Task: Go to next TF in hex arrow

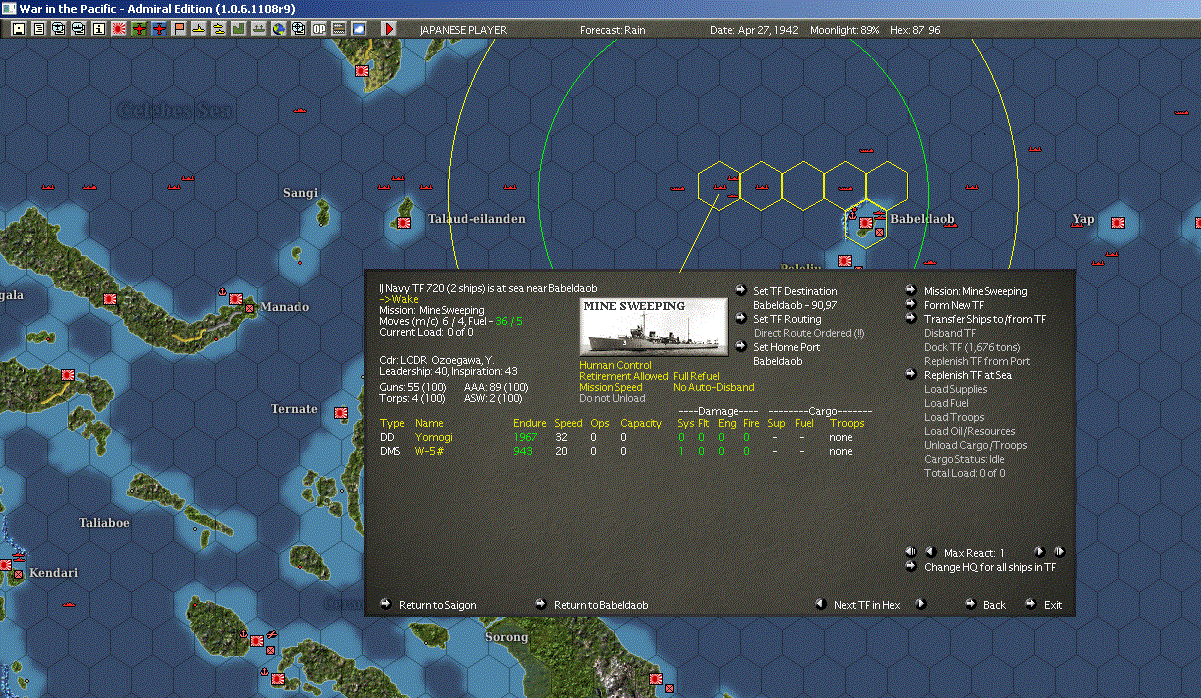Action: (x=921, y=604)
